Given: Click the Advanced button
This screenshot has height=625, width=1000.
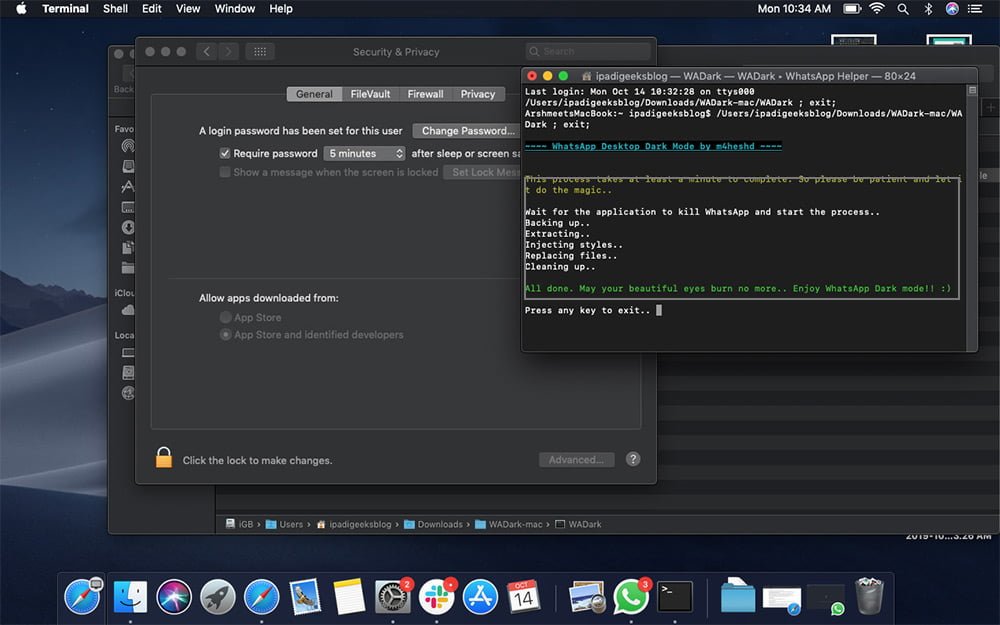Looking at the screenshot, I should [577, 460].
